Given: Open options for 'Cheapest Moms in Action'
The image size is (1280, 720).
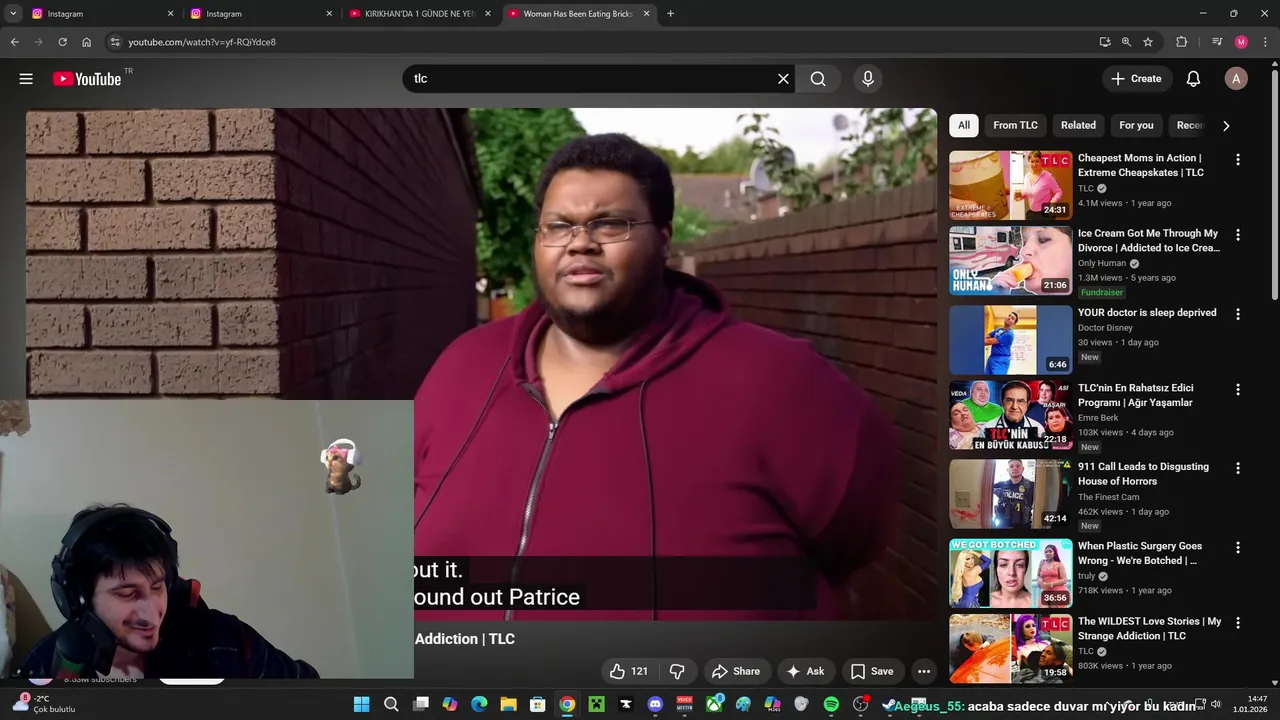Looking at the screenshot, I should (1238, 159).
